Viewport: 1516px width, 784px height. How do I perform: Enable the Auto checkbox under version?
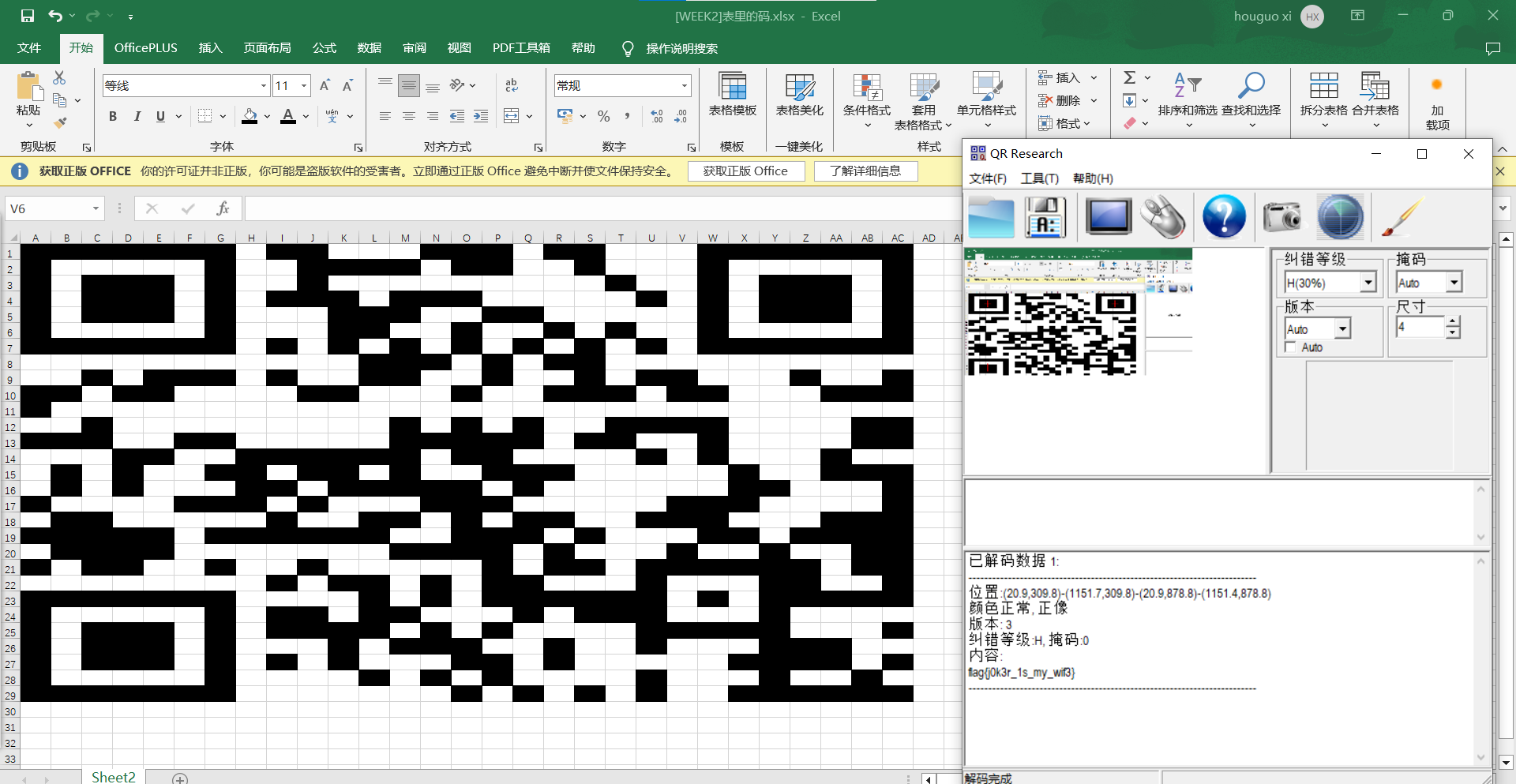pos(1290,347)
